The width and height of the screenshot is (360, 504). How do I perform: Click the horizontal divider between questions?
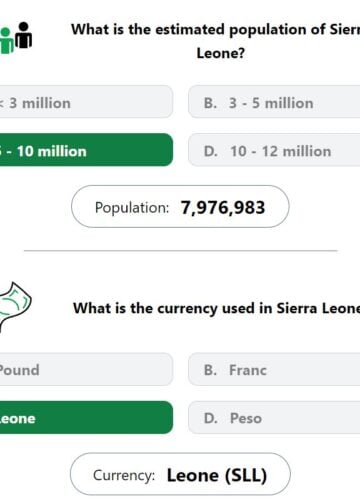(x=181, y=250)
